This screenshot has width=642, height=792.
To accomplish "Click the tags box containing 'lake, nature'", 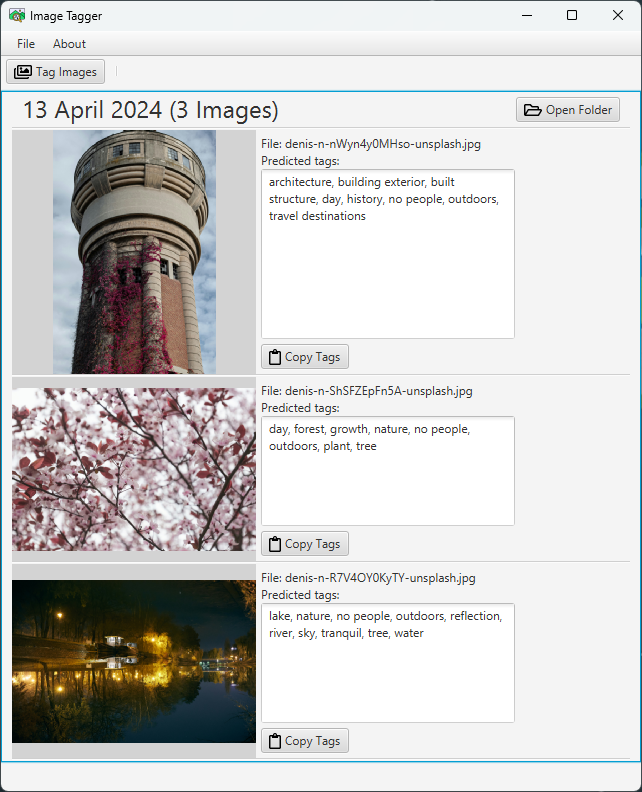I will click(x=388, y=663).
